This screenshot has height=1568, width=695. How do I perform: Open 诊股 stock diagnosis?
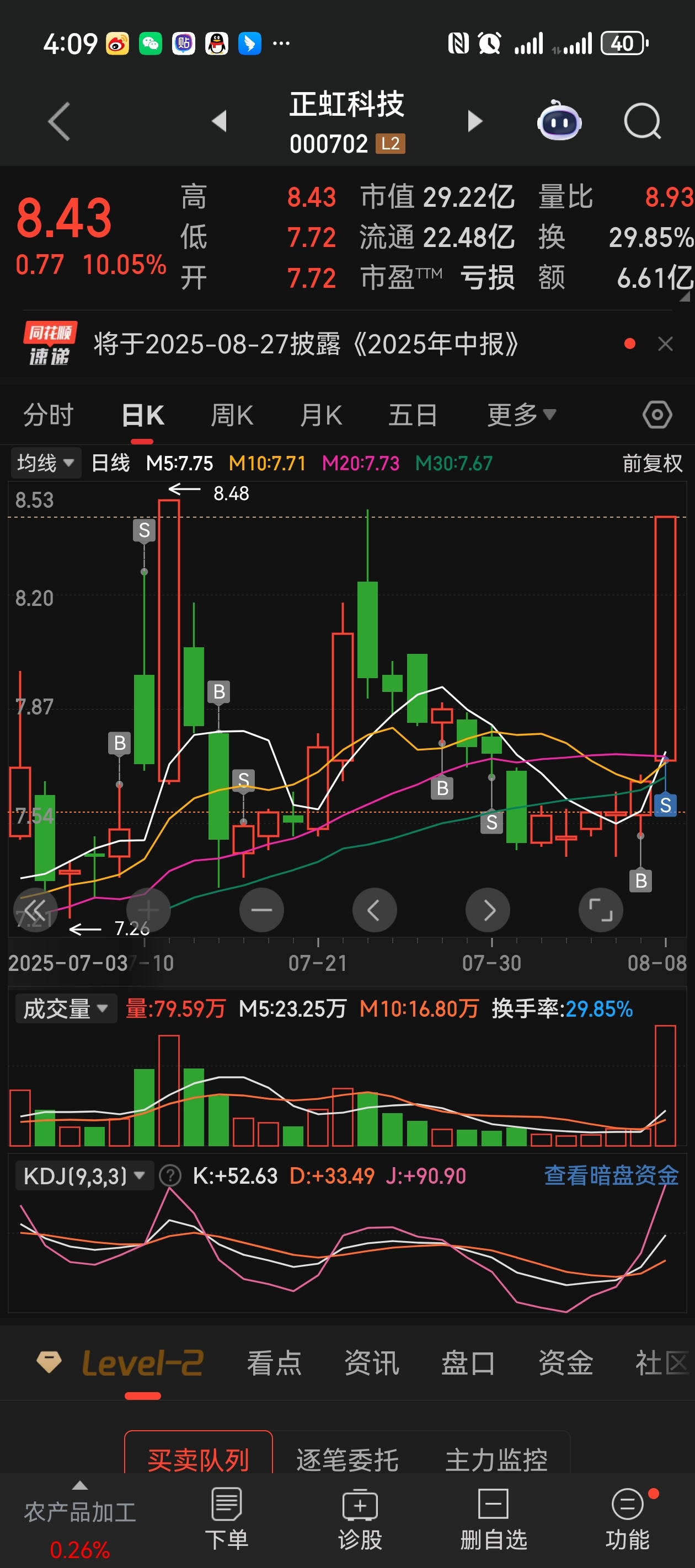point(360,1518)
